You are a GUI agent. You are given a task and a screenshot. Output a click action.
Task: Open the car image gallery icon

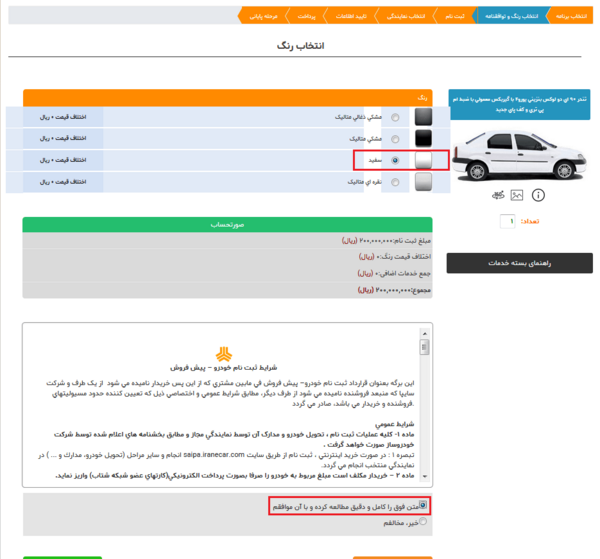517,195
